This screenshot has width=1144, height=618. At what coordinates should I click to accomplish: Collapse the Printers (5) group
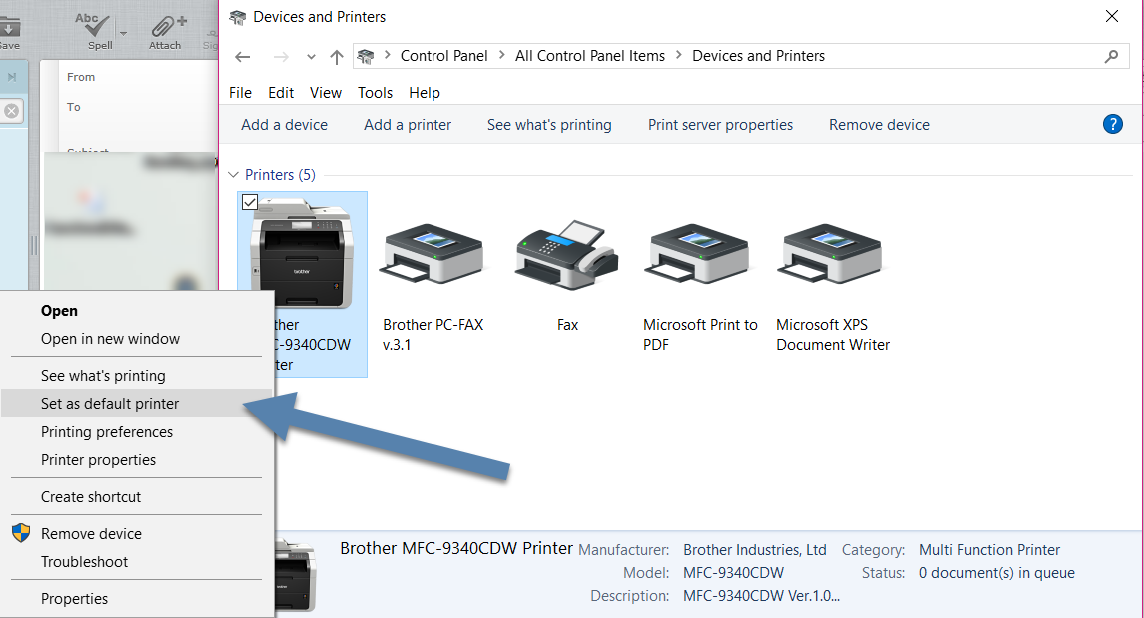(x=233, y=174)
